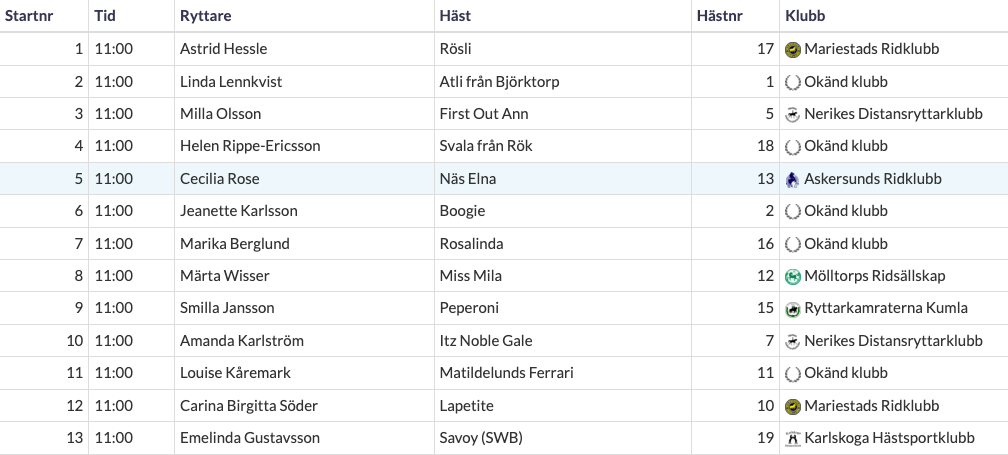Click the Nerikes icon in Amanda Karlström's row
Viewport: 1008px width, 455px height.
[x=793, y=341]
